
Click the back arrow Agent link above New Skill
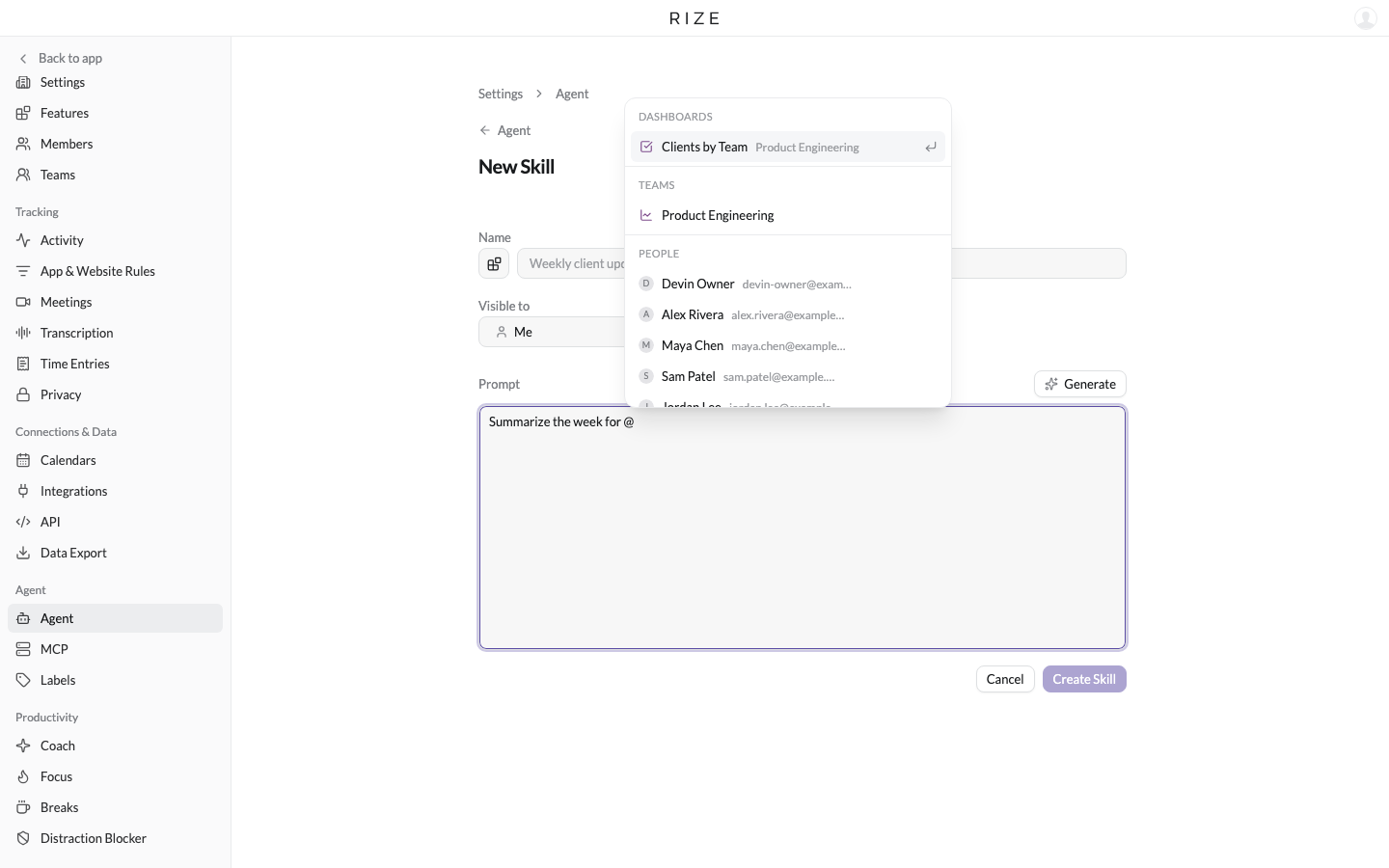pyautogui.click(x=504, y=130)
